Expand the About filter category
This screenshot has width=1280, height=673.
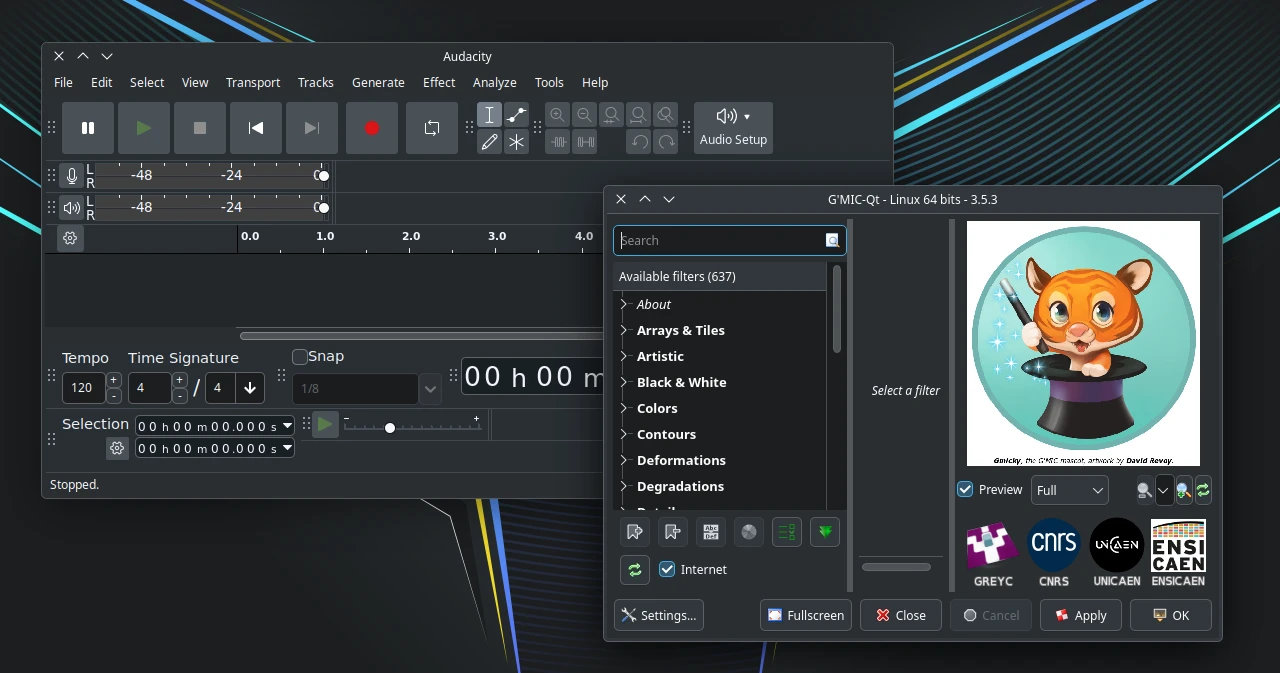[x=624, y=304]
